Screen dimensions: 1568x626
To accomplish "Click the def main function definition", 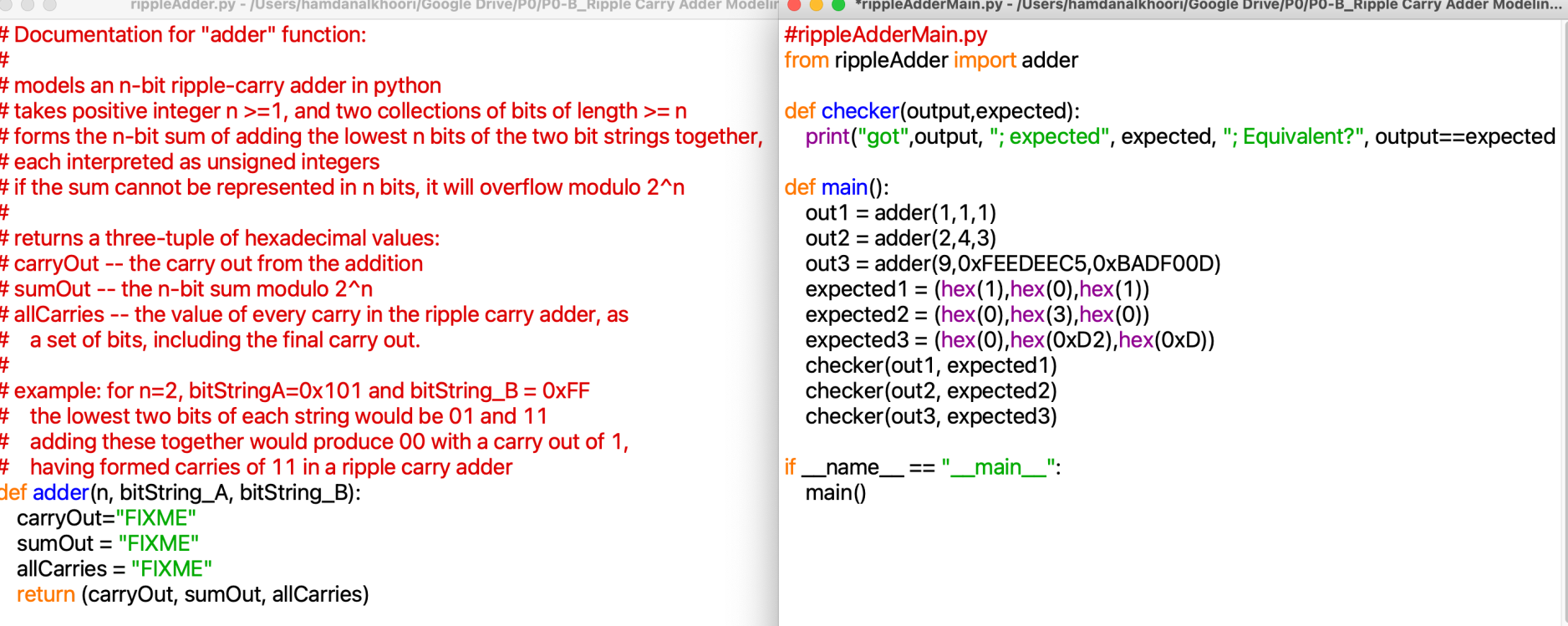I will 837,187.
